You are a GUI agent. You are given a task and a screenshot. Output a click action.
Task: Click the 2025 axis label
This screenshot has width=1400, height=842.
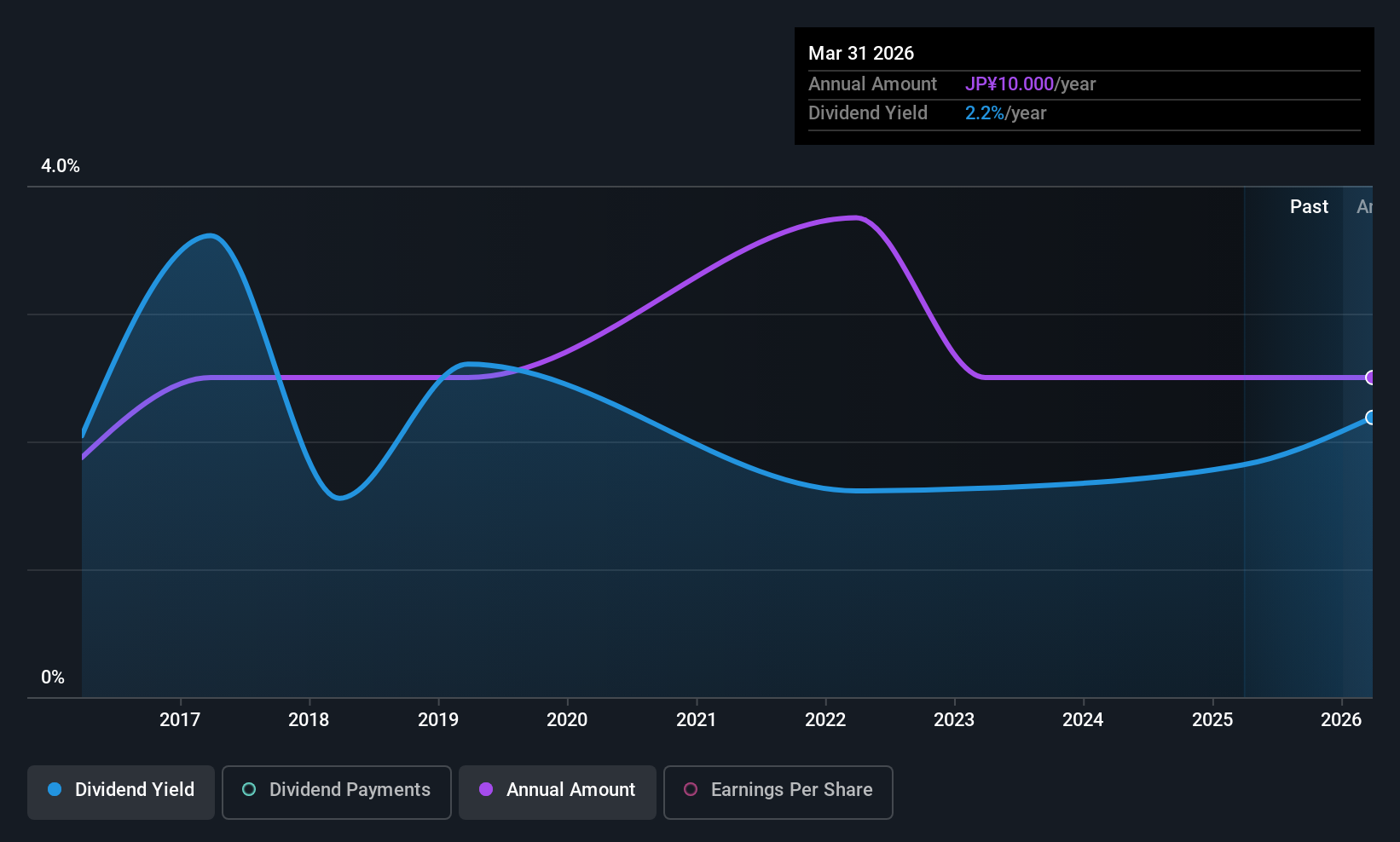[1212, 720]
